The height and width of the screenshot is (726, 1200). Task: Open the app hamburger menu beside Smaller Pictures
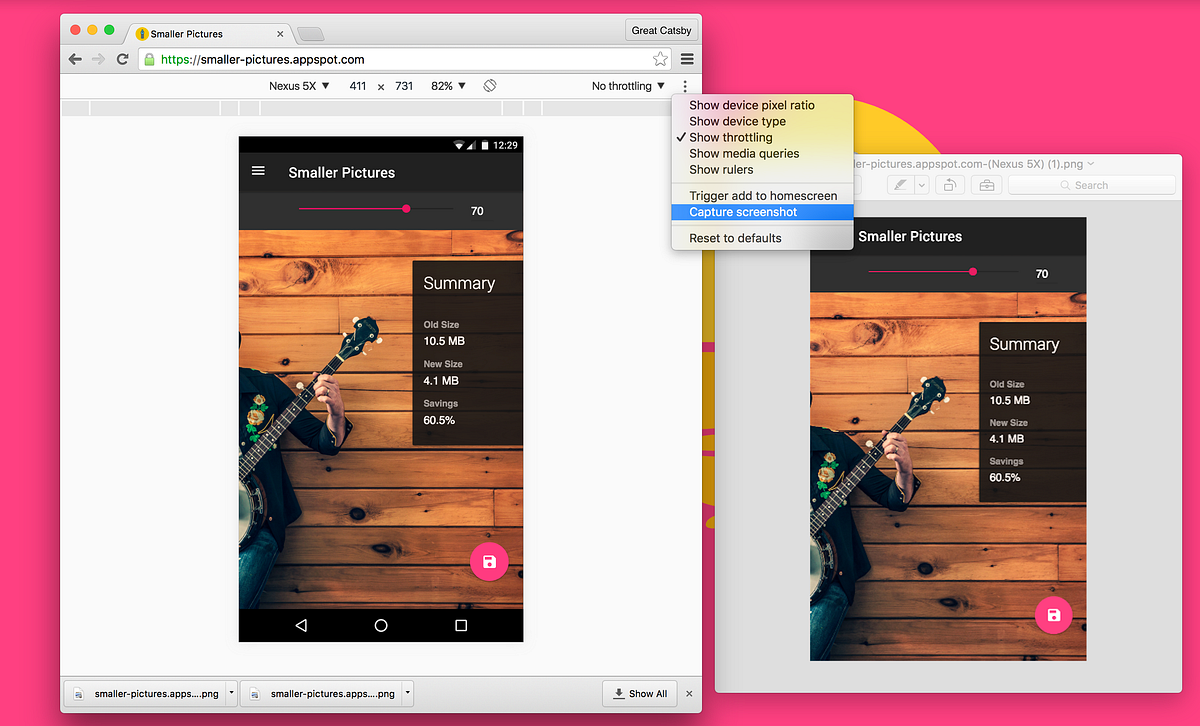point(258,171)
